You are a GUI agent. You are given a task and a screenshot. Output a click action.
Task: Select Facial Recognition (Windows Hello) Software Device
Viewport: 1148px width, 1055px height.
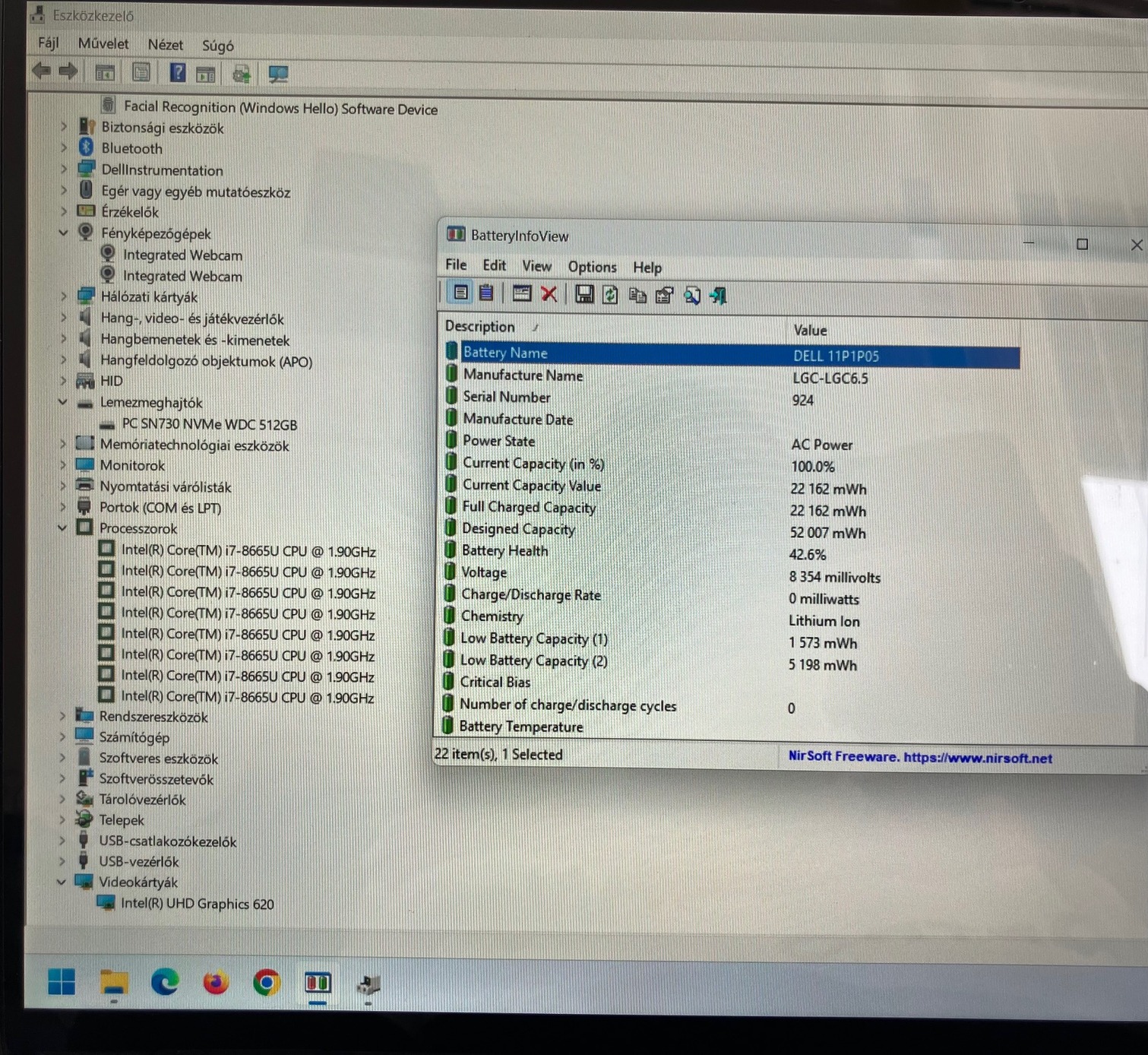[280, 108]
